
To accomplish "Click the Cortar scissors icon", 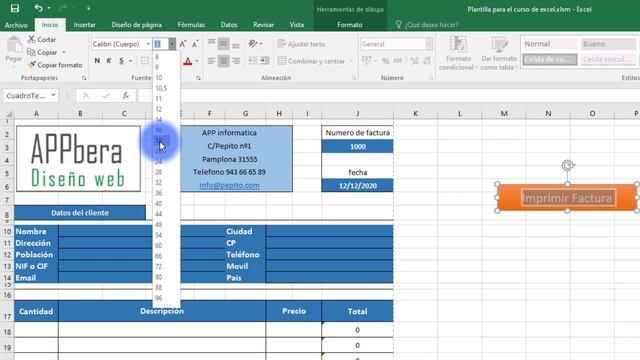I will tap(31, 40).
